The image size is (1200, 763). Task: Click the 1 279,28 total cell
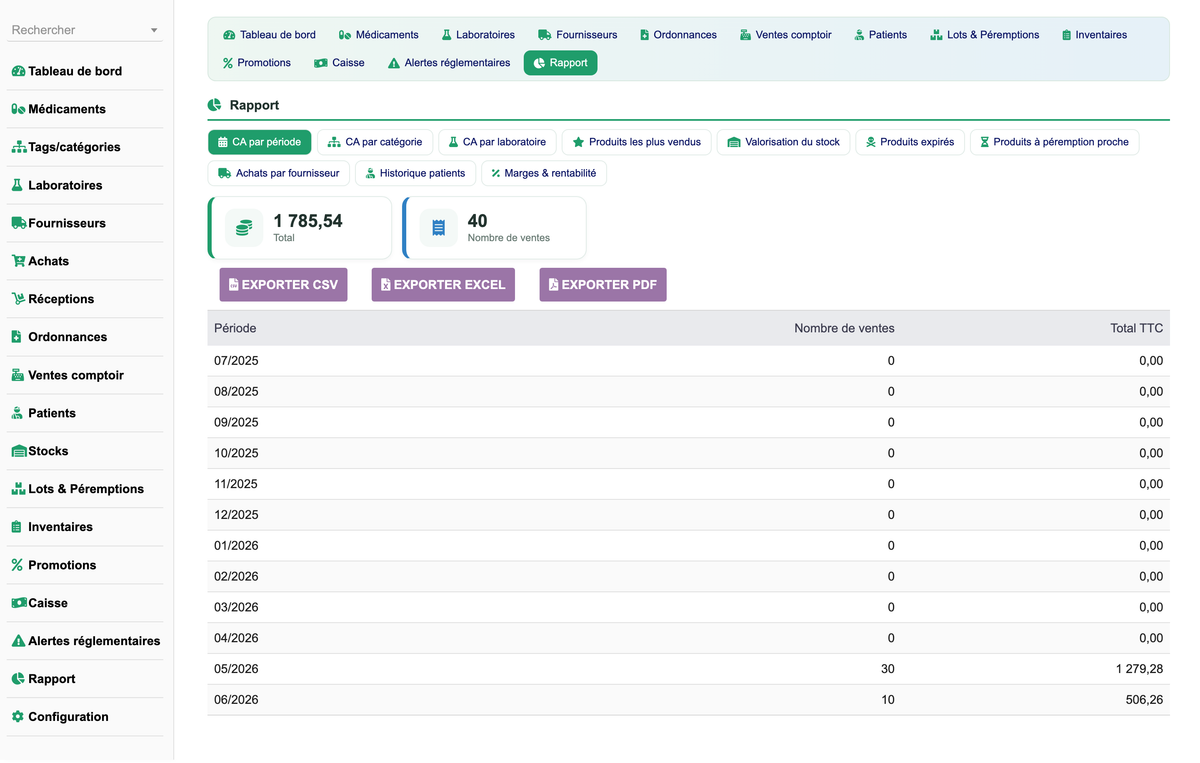[x=1139, y=669]
